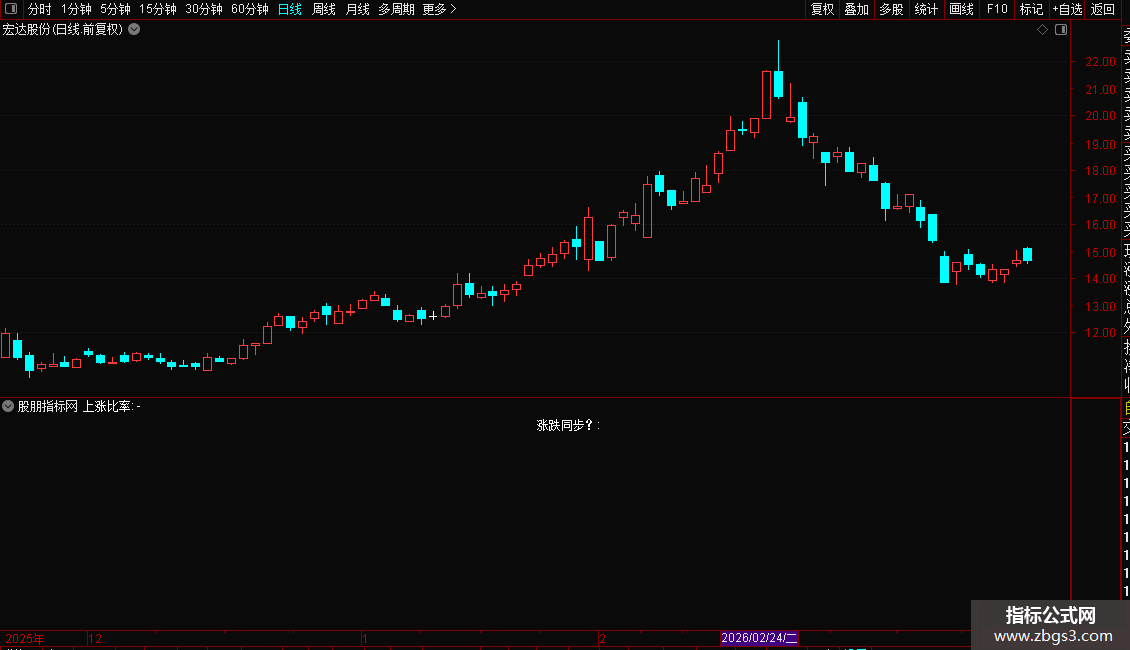Click the 14.00 price axis label
The width and height of the screenshot is (1130, 650).
point(1100,279)
